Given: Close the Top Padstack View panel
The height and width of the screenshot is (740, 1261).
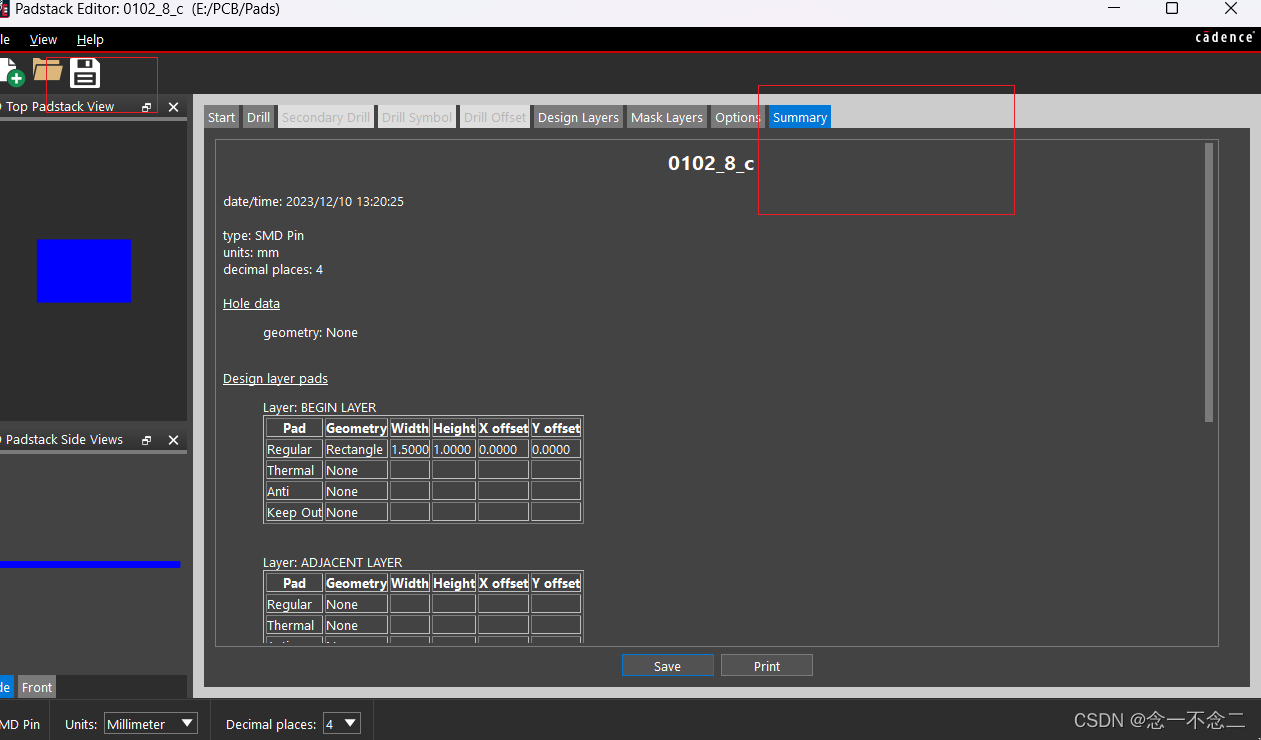Looking at the screenshot, I should tap(172, 106).
